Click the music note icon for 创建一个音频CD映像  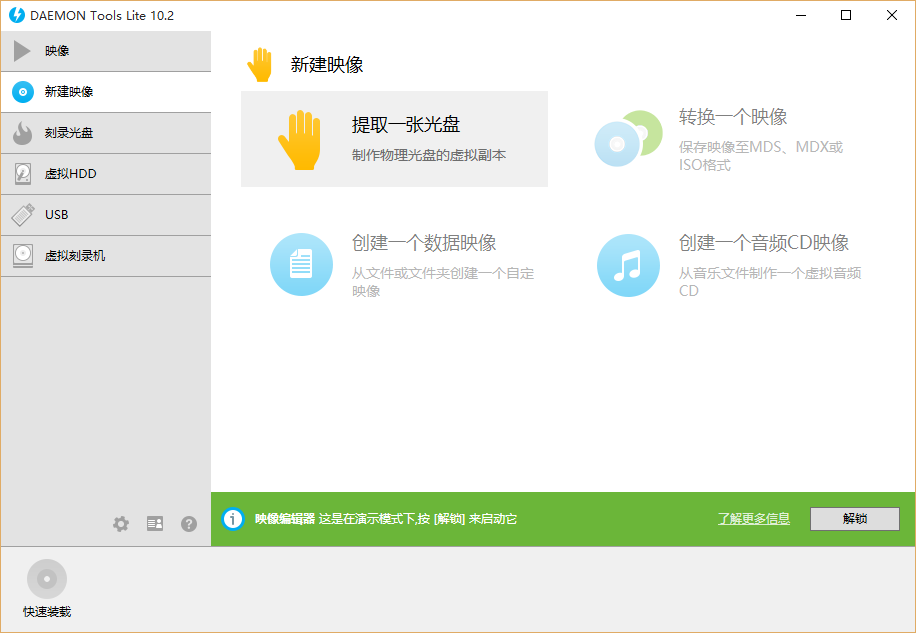pos(628,265)
